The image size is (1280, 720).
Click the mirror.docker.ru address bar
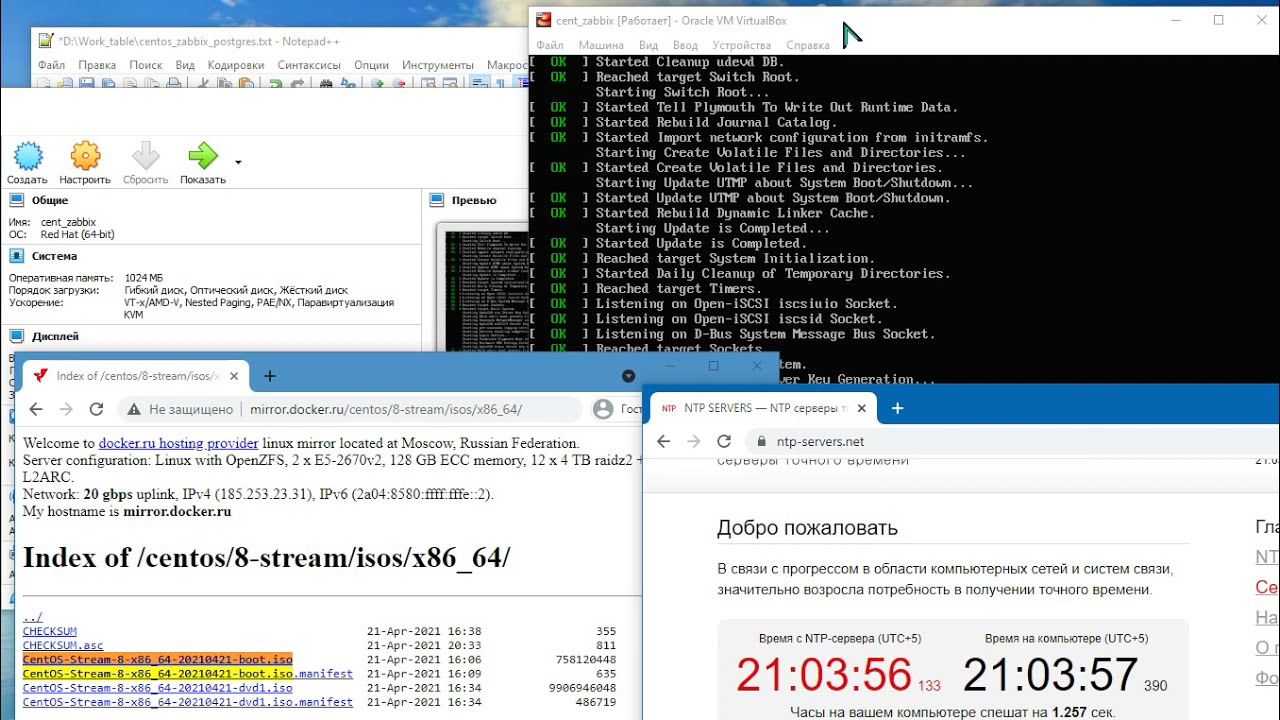click(350, 409)
